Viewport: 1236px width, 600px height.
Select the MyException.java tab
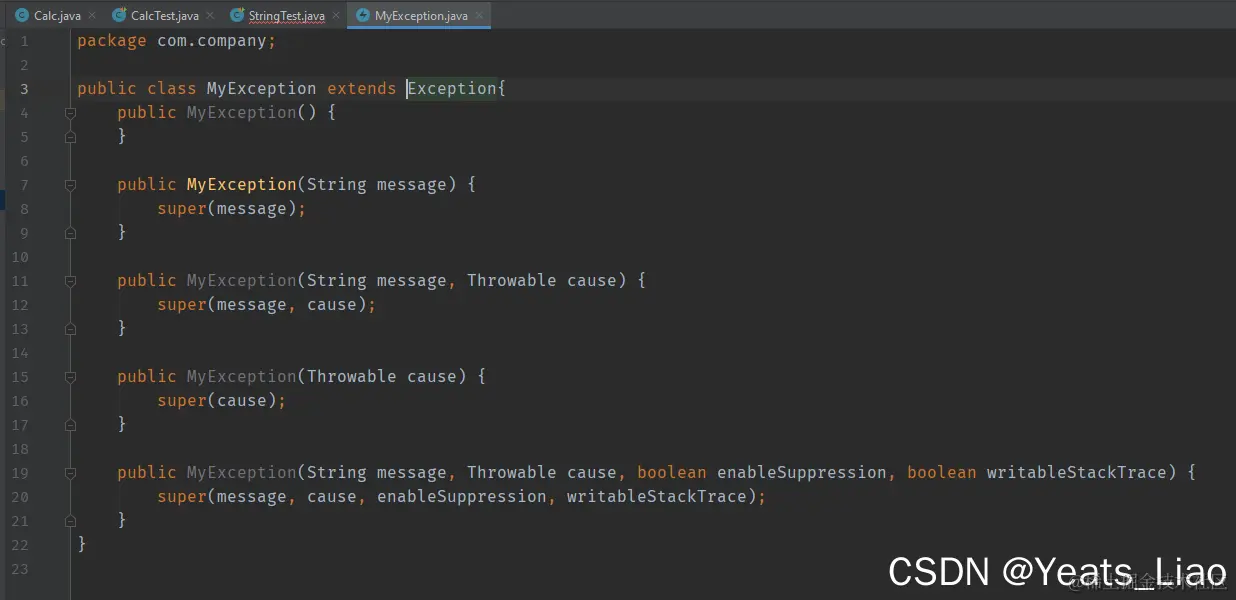pyautogui.click(x=421, y=16)
